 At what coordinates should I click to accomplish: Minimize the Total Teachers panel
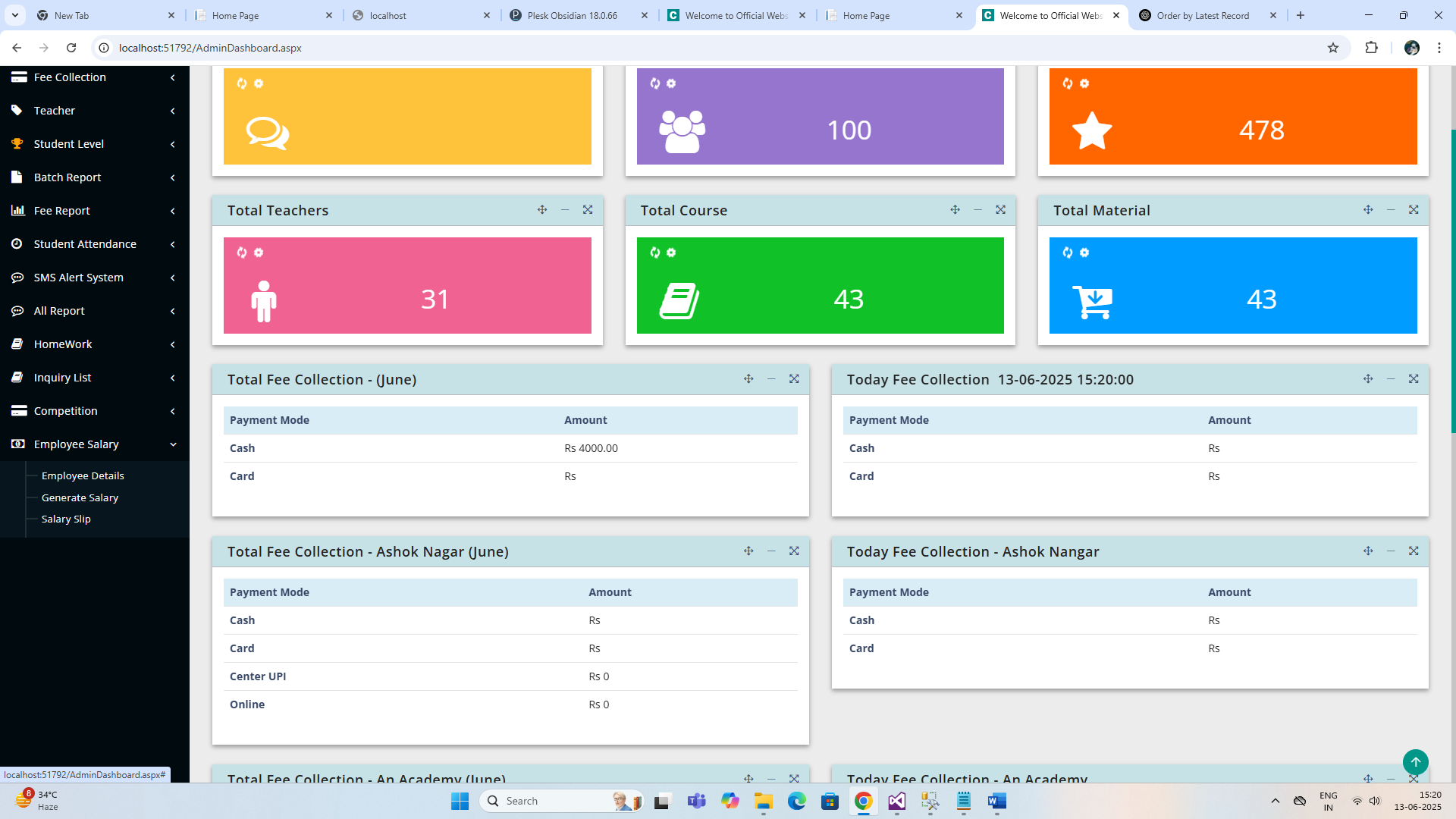[565, 210]
